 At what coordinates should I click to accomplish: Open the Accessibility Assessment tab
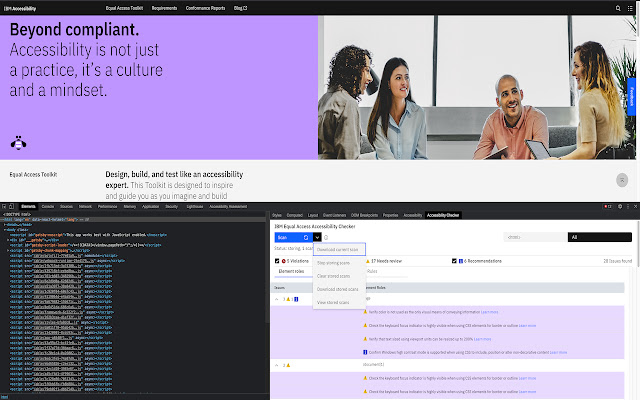(x=228, y=207)
